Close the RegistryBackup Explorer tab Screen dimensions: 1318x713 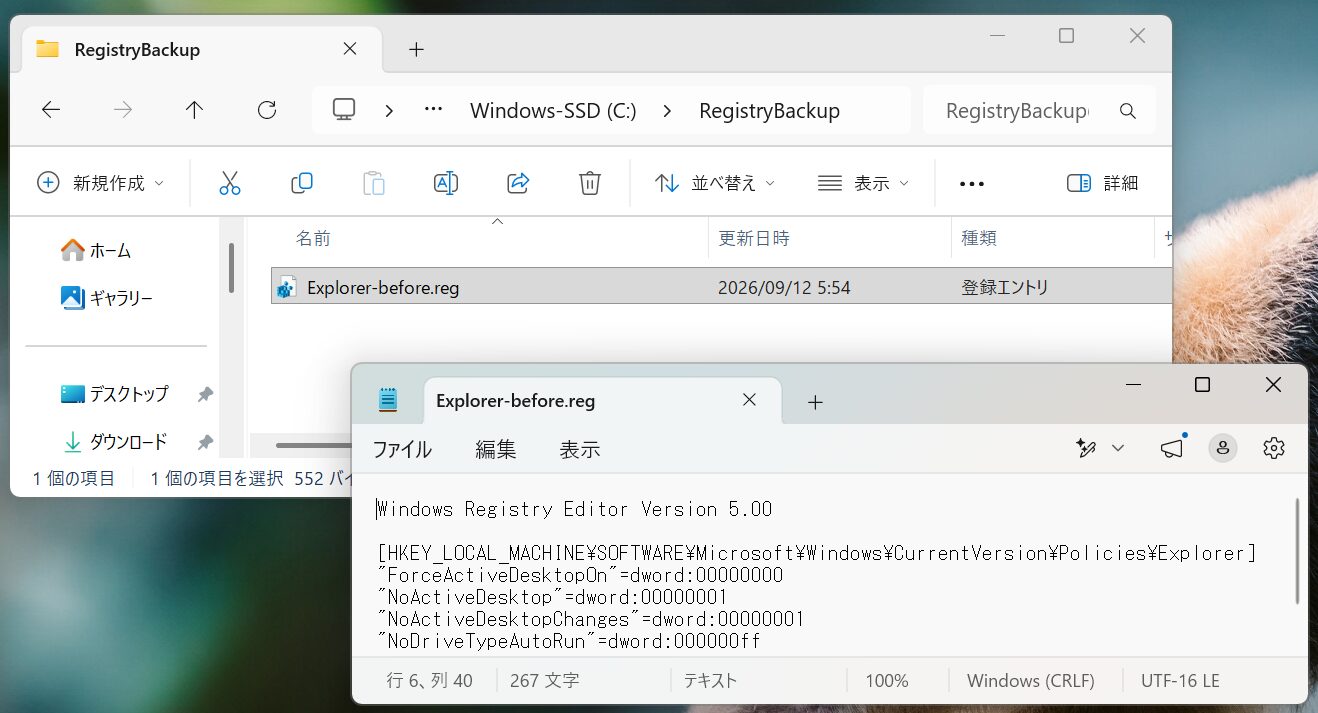[349, 48]
